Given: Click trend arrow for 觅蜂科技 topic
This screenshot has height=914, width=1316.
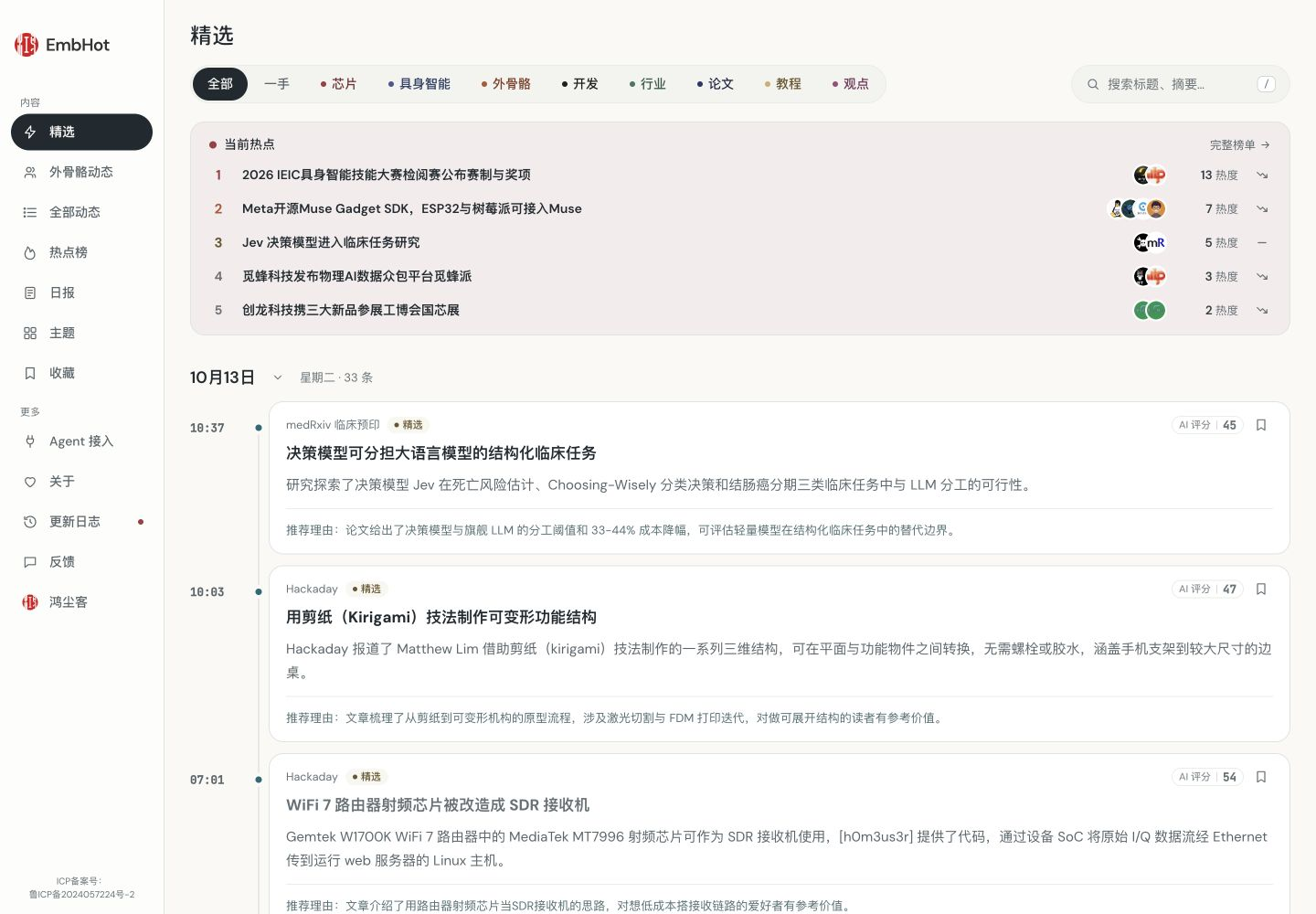Looking at the screenshot, I should point(1262,276).
